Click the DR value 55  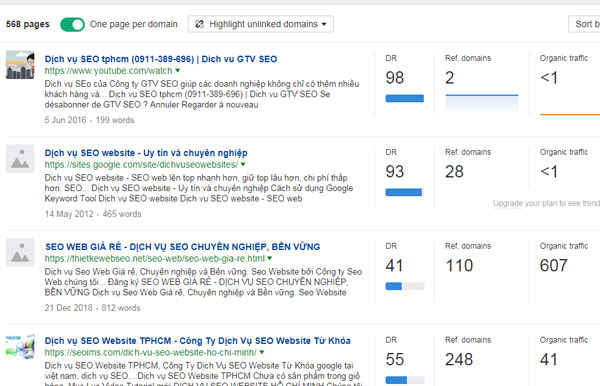click(x=395, y=359)
